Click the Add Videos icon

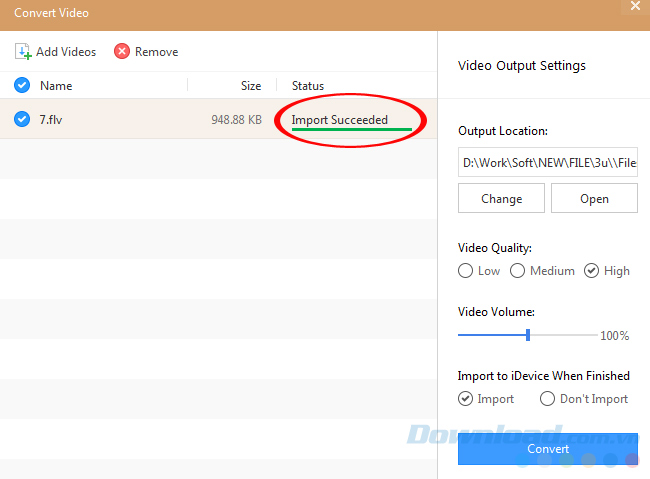(x=23, y=52)
